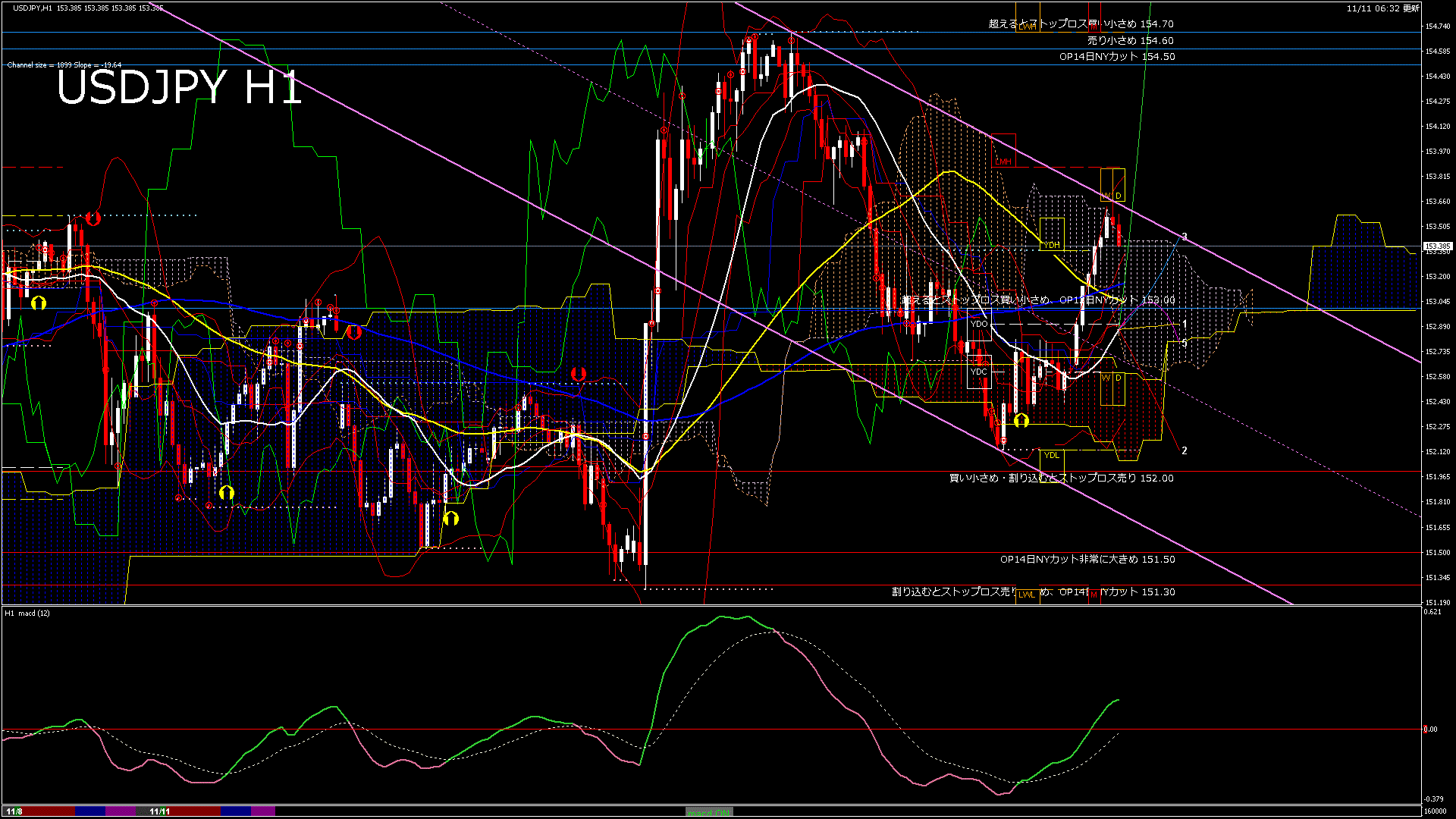
Task: Click the 154.60 sell level label
Action: pos(1130,41)
